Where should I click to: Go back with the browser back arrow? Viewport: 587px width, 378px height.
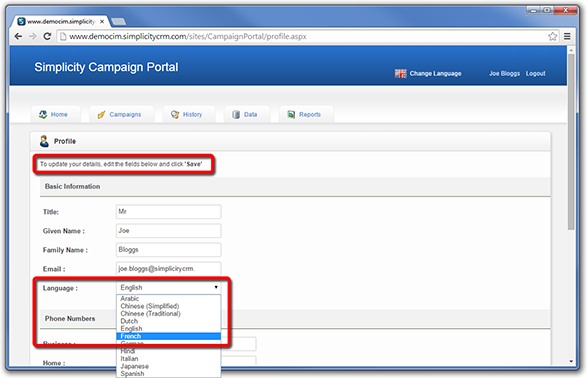tap(18, 36)
